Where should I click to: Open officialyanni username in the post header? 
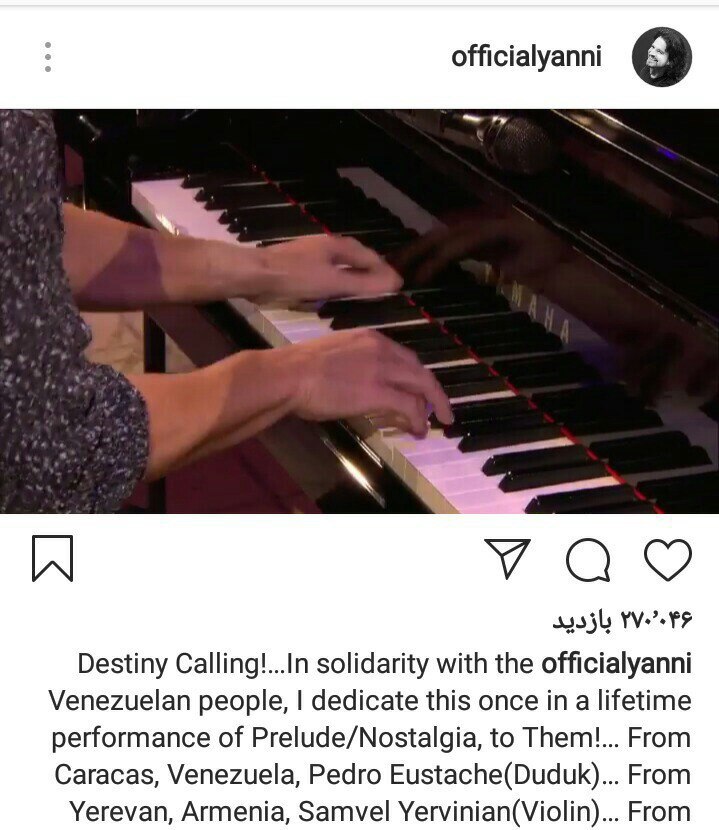tap(526, 57)
